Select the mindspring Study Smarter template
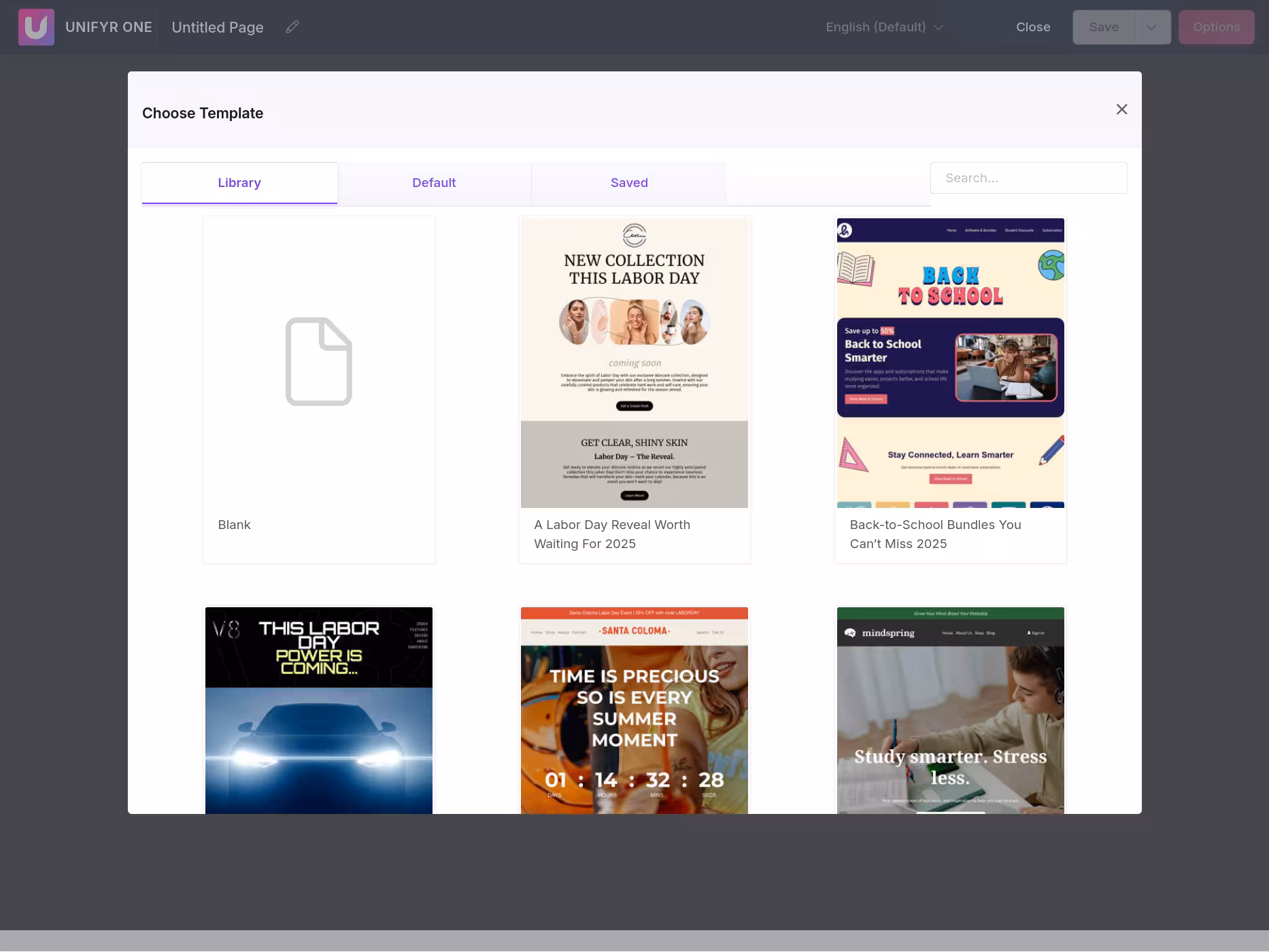 coord(950,711)
